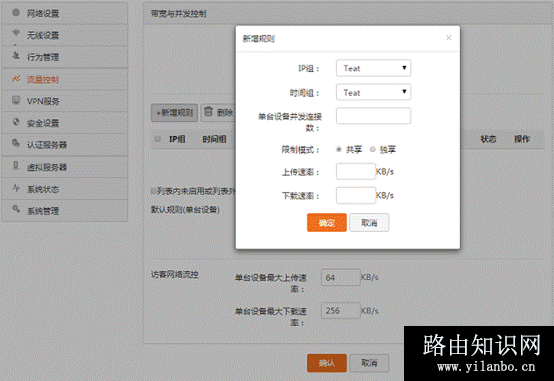Viewport: 554px width, 381px height.
Task: Open VPN服务 menu item
Action: [x=65, y=101]
